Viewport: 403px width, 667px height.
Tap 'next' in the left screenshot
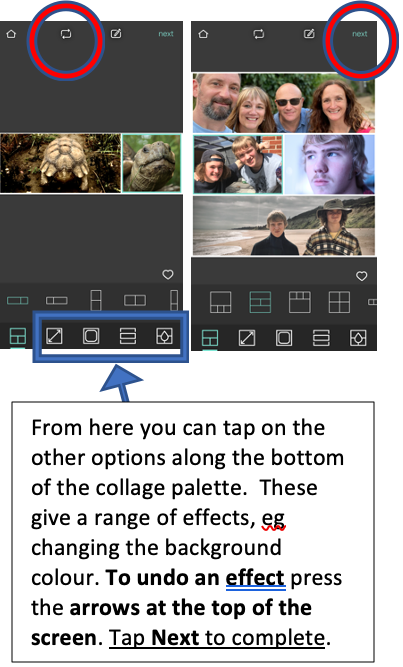(x=166, y=34)
